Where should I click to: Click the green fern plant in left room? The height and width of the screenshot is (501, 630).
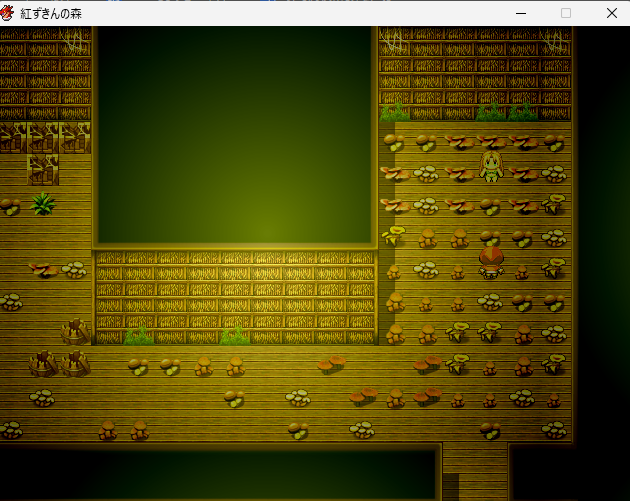(43, 203)
